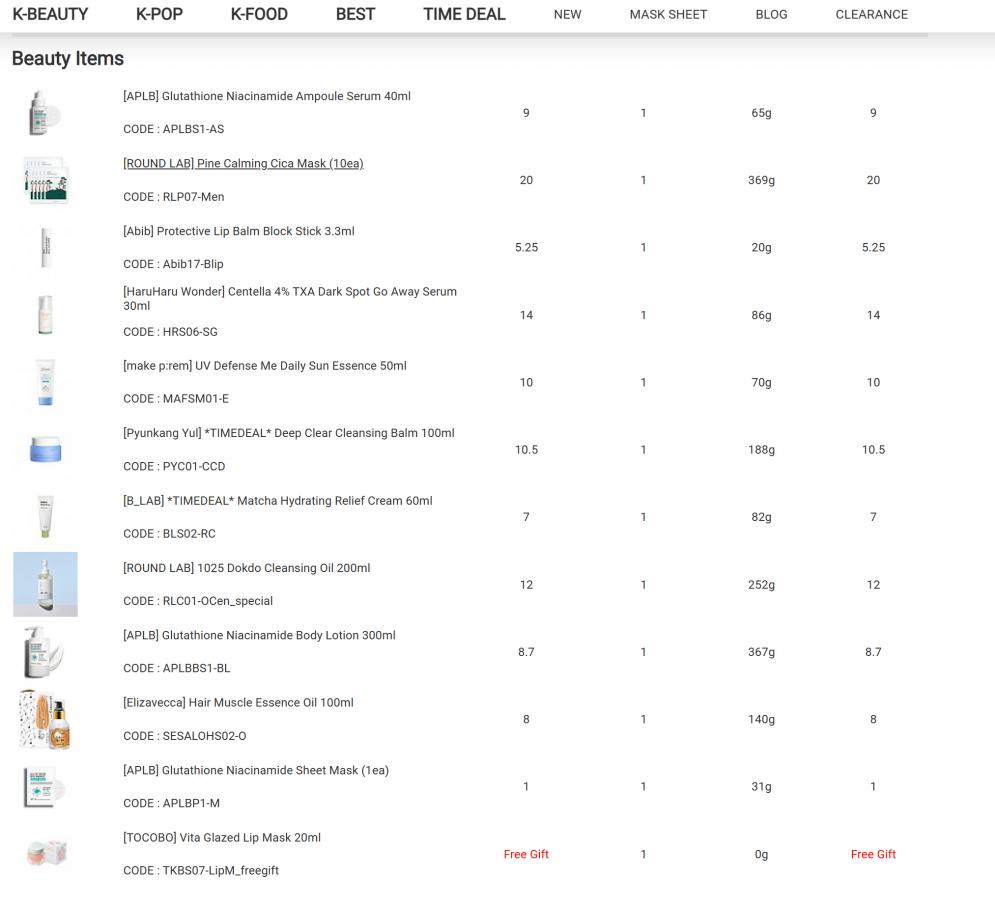Click the Elizavecca Hair Essence Oil thumbnail
995x902 pixels.
click(45, 719)
